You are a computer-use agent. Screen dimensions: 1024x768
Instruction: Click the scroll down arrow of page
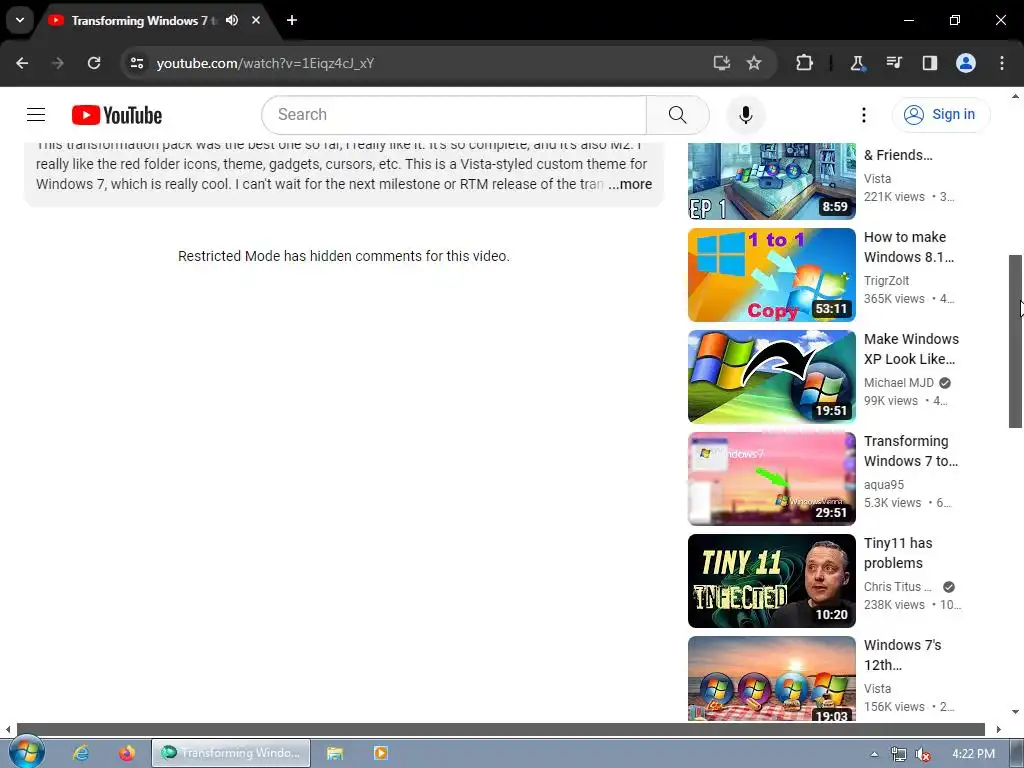tap(1015, 712)
